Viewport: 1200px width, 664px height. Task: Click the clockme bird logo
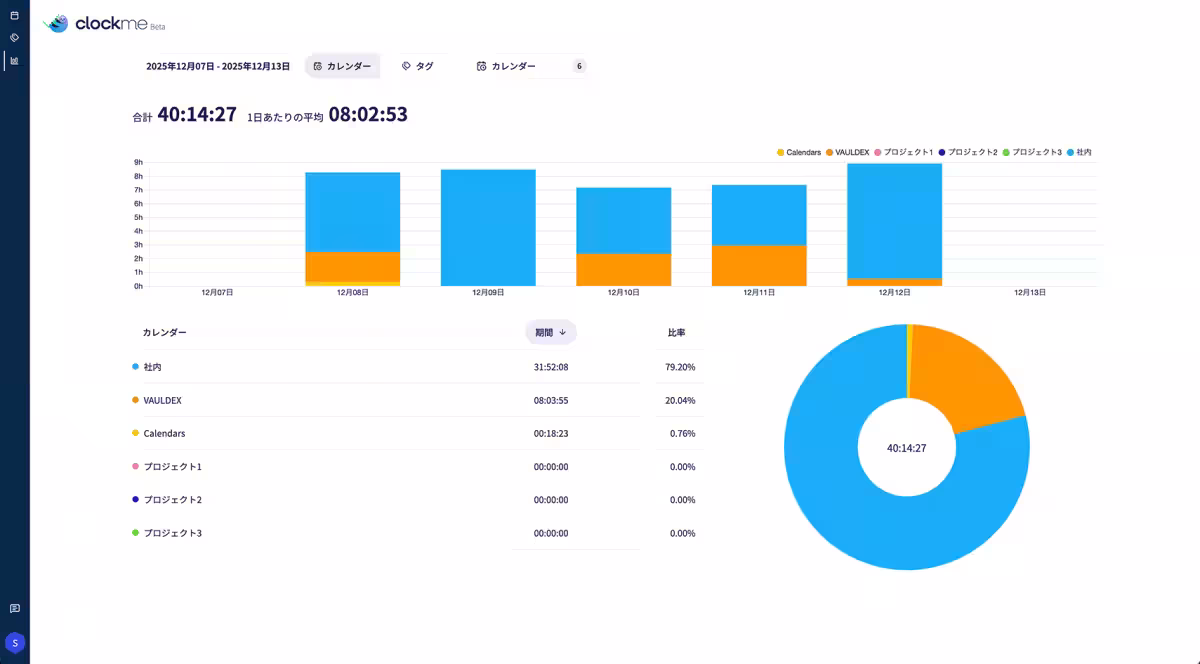click(57, 23)
